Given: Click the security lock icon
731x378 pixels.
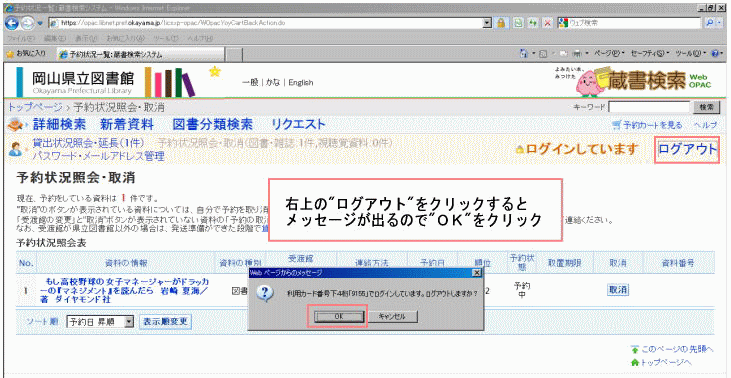Looking at the screenshot, I should [502, 22].
